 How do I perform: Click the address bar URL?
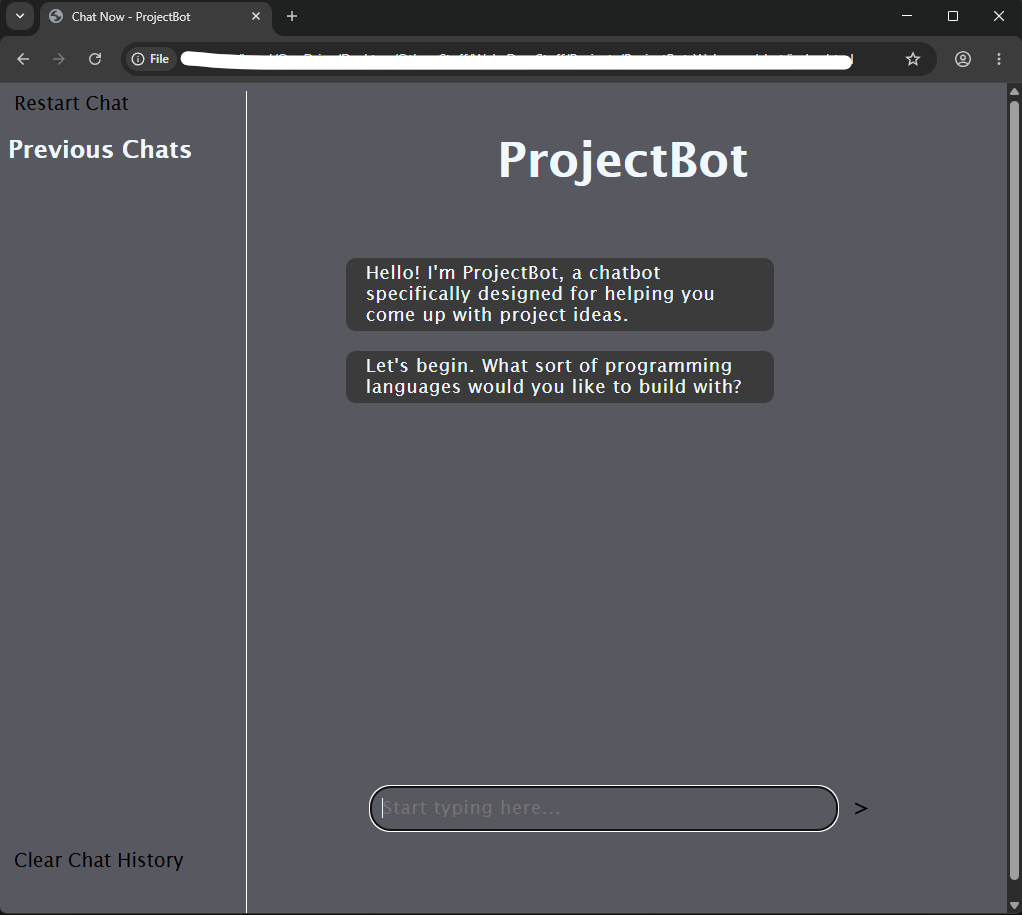click(x=516, y=59)
